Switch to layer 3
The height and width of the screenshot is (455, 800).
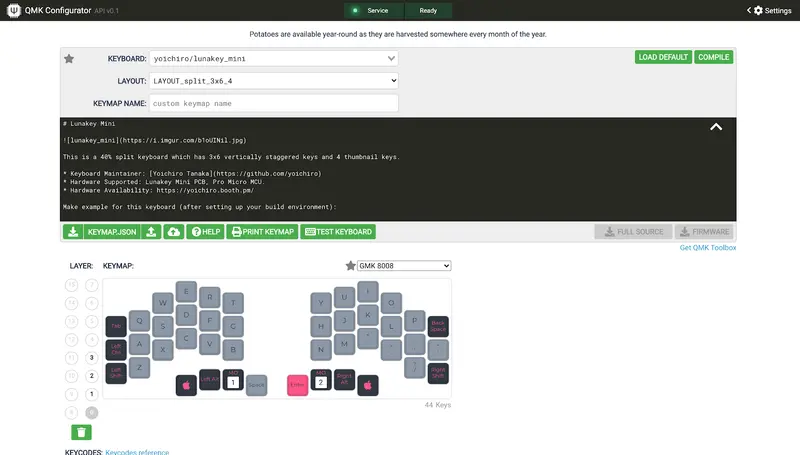92,358
